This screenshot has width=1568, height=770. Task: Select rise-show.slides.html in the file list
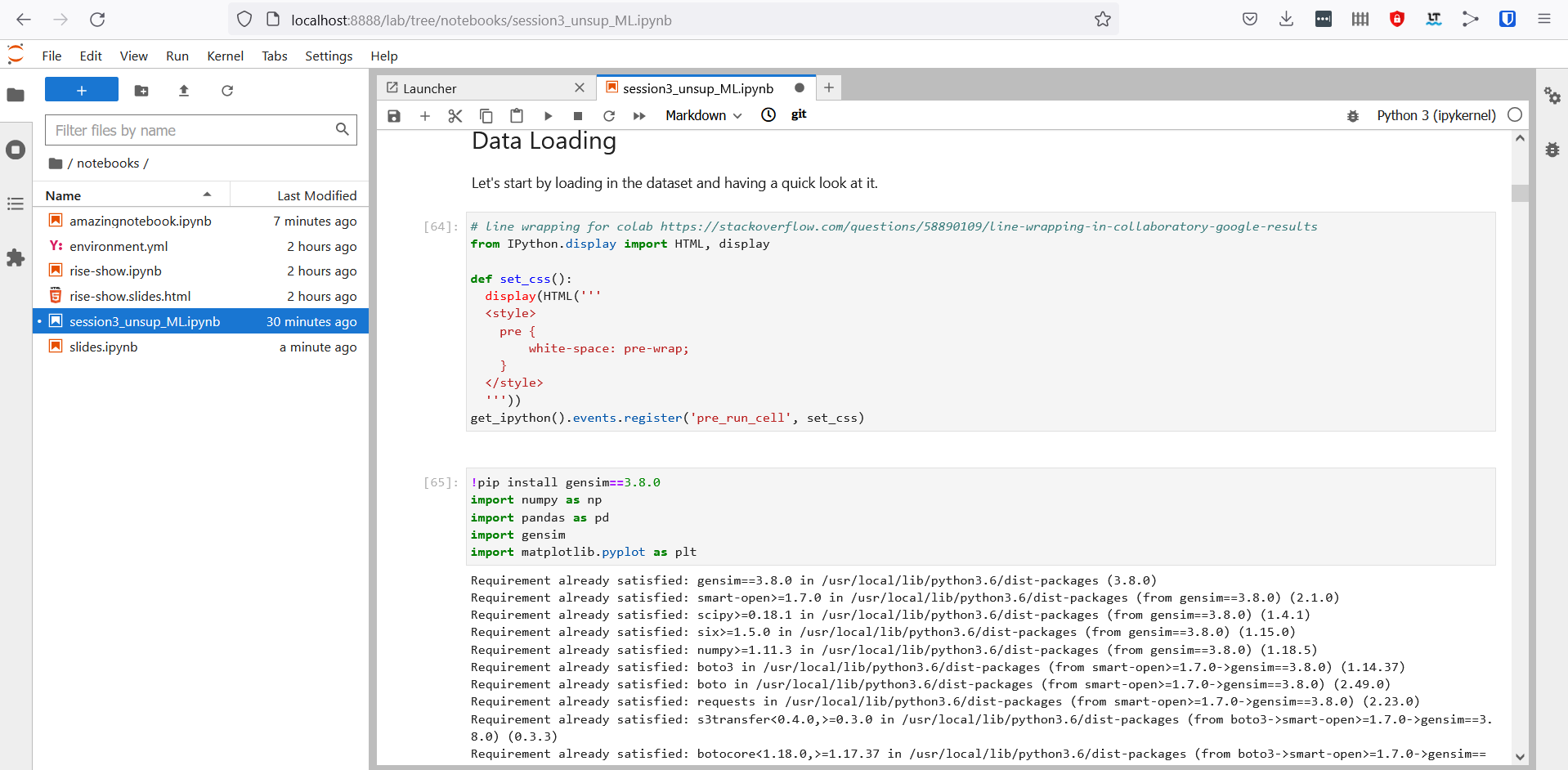click(x=201, y=296)
